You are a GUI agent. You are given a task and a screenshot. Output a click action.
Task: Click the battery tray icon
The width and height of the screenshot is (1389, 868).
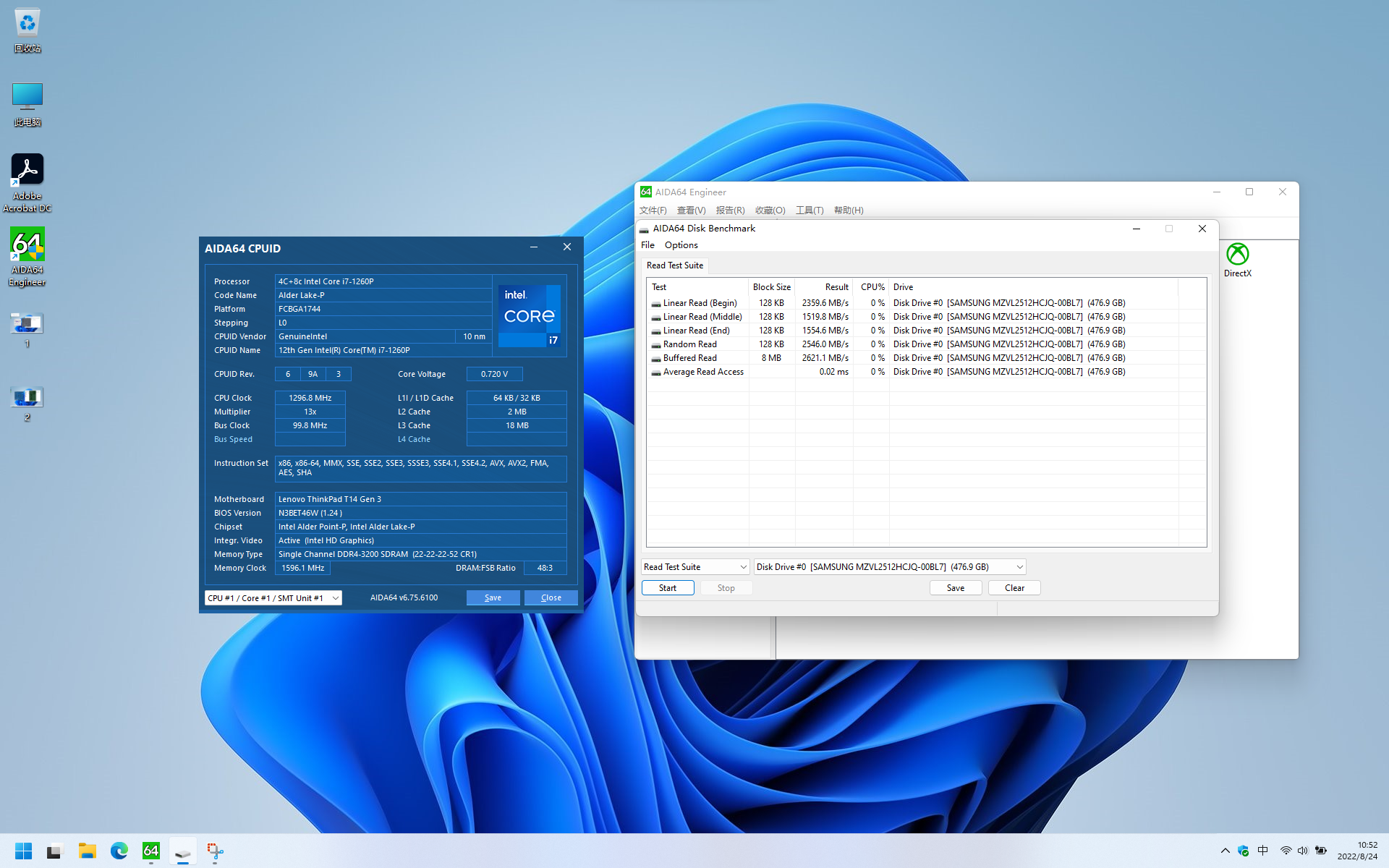point(1320,851)
